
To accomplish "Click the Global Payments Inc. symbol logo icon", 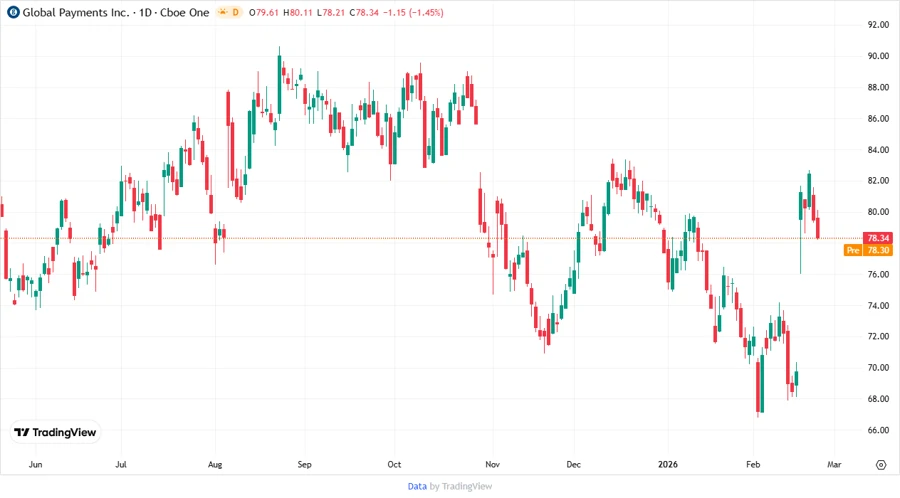I will [13, 13].
